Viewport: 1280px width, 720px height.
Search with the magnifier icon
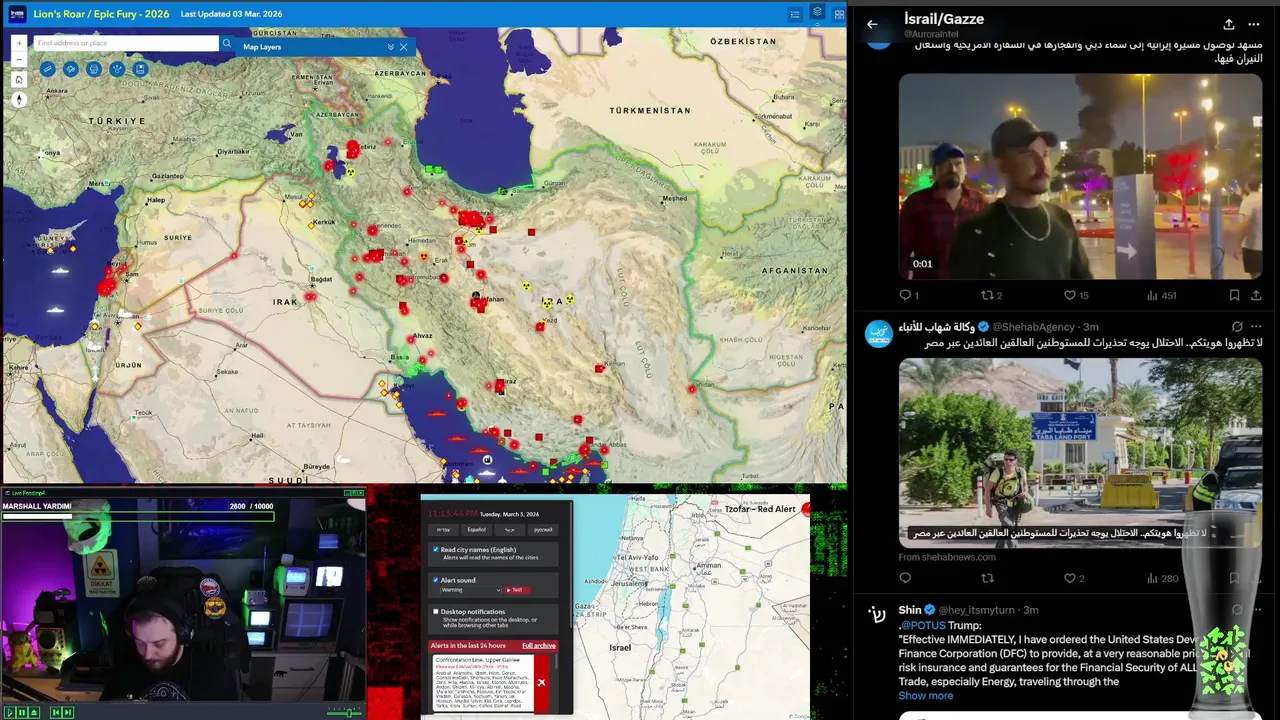coord(227,43)
